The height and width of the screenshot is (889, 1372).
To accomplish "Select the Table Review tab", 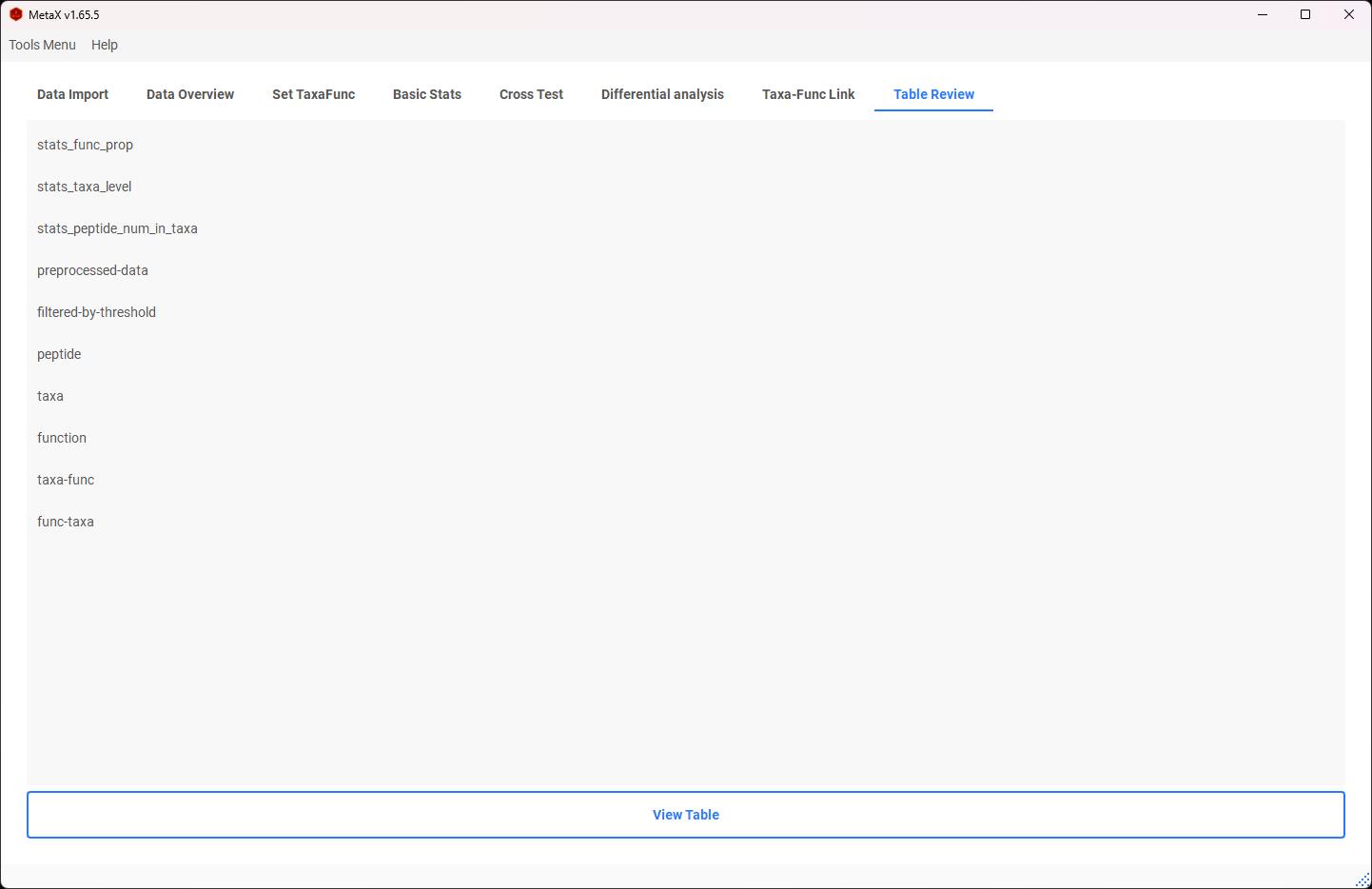I will 933,94.
